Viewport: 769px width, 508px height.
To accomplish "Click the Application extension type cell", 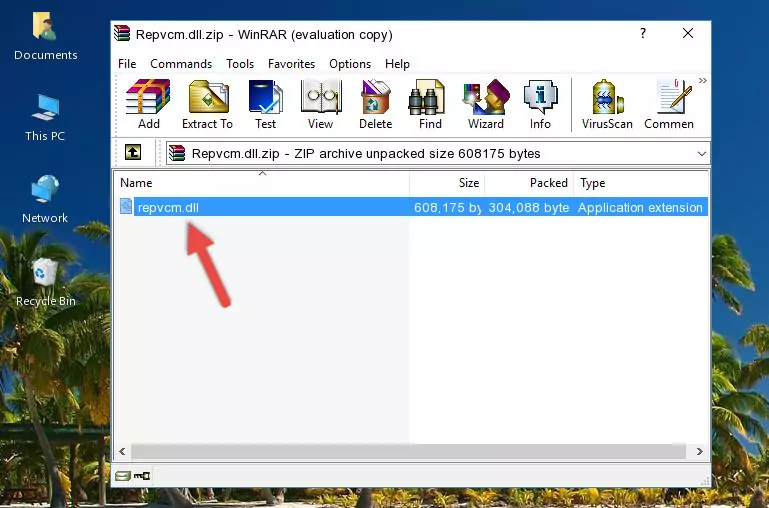I will pyautogui.click(x=640, y=207).
